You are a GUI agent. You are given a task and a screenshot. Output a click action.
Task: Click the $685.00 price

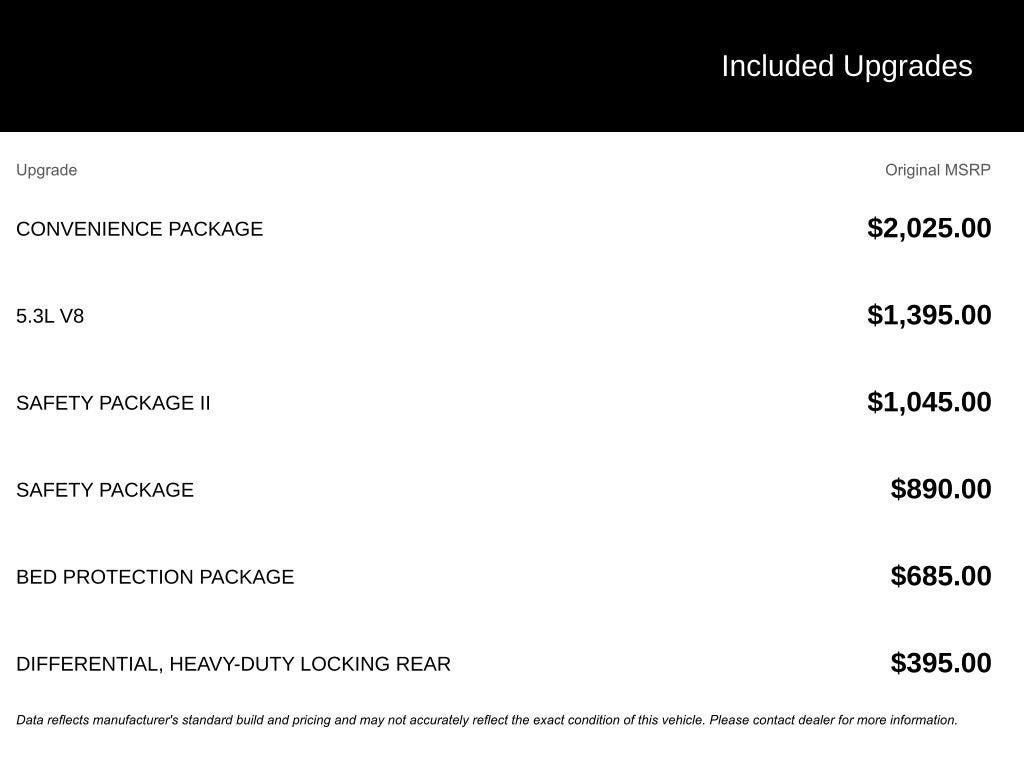point(941,576)
